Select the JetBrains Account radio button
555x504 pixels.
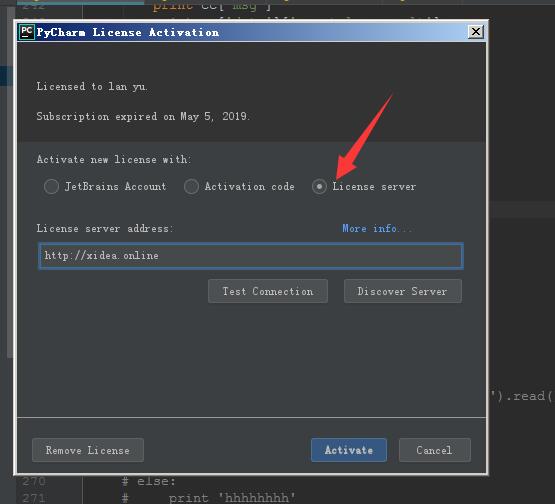pyautogui.click(x=51, y=186)
